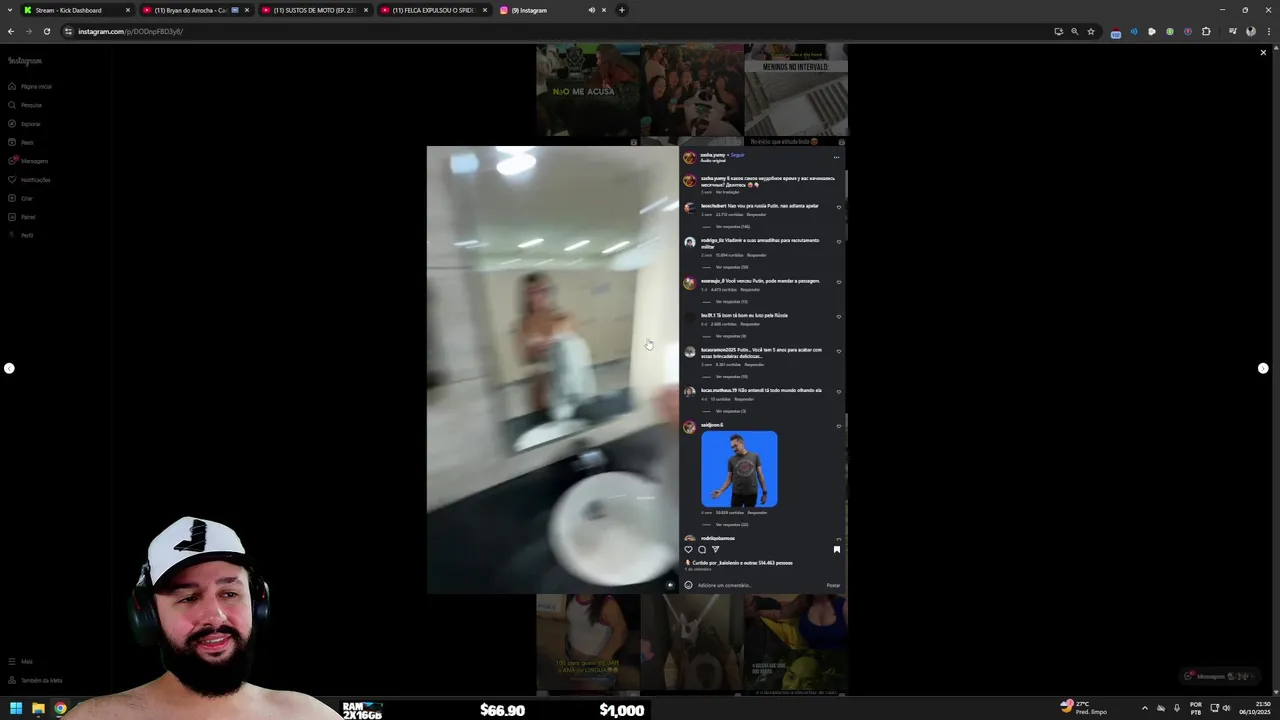Screen dimensions: 1280x720
Task: Like the lucas.matheus.19 comment
Action: pos(838,392)
